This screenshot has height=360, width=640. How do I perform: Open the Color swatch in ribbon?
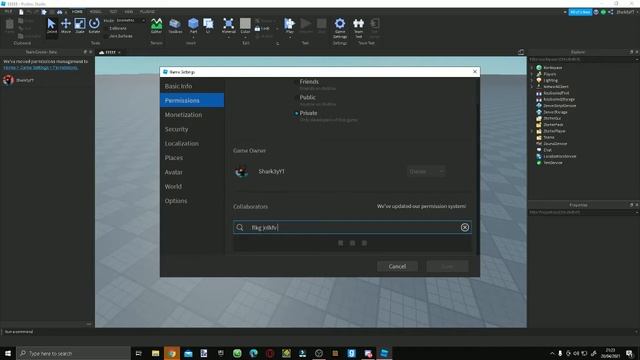click(245, 26)
